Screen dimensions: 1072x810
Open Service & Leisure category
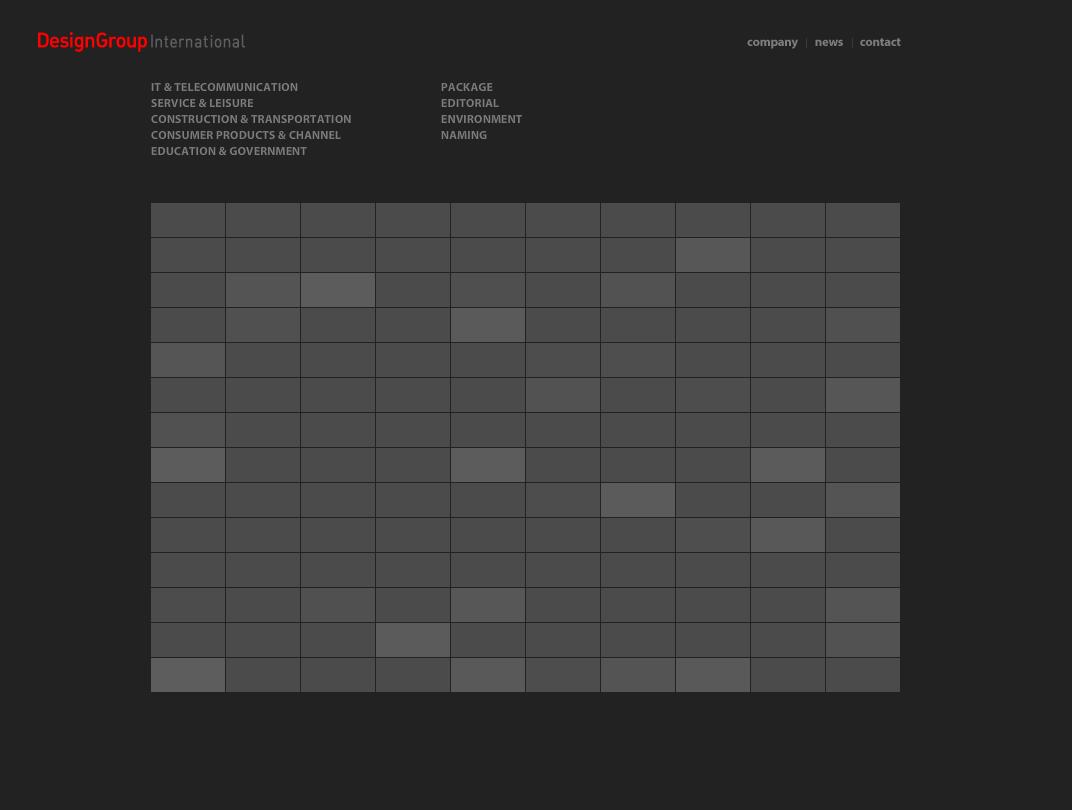[x=202, y=104]
